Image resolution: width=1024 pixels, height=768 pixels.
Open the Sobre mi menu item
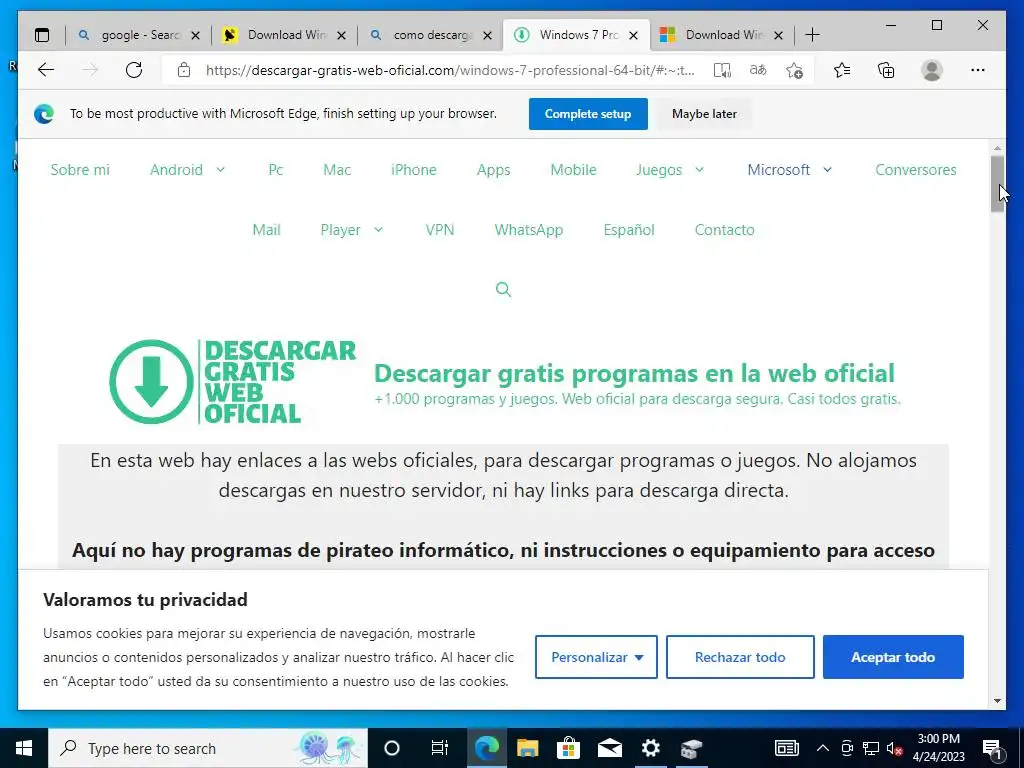80,170
